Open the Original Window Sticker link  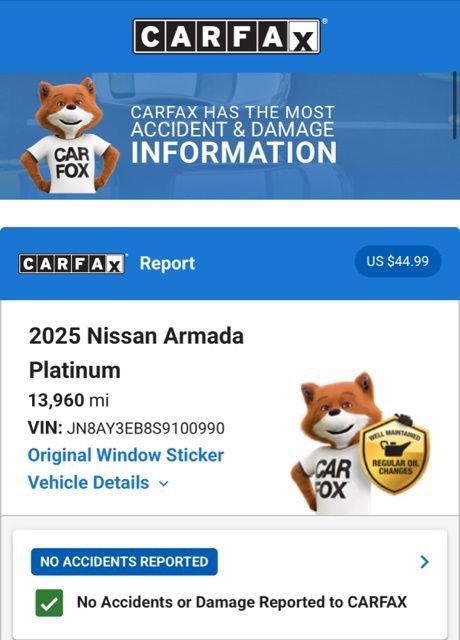pos(126,455)
